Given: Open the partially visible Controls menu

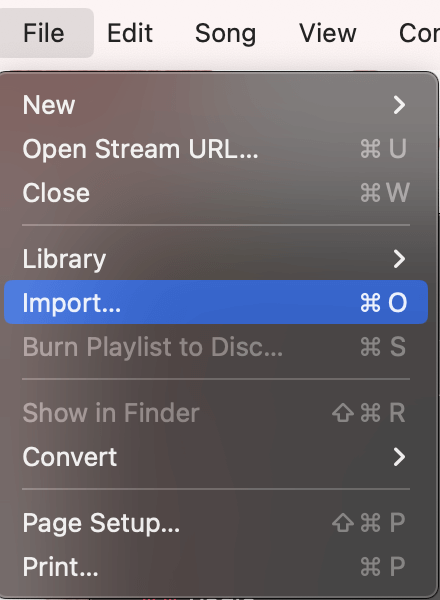Looking at the screenshot, I should pos(419,33).
